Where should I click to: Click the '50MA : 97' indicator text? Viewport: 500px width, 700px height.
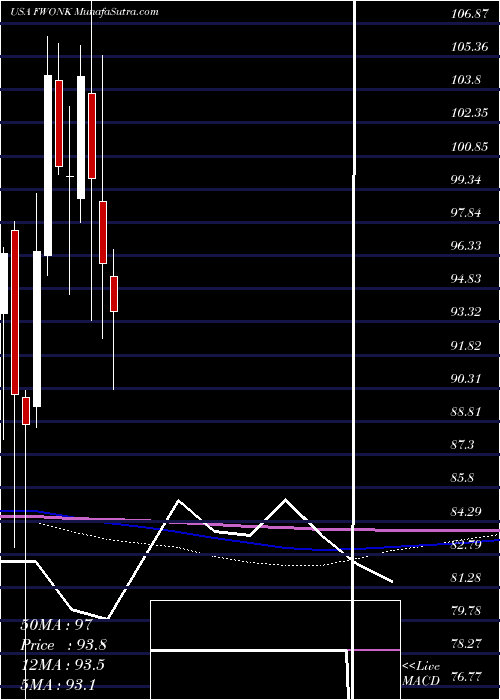coord(58,625)
